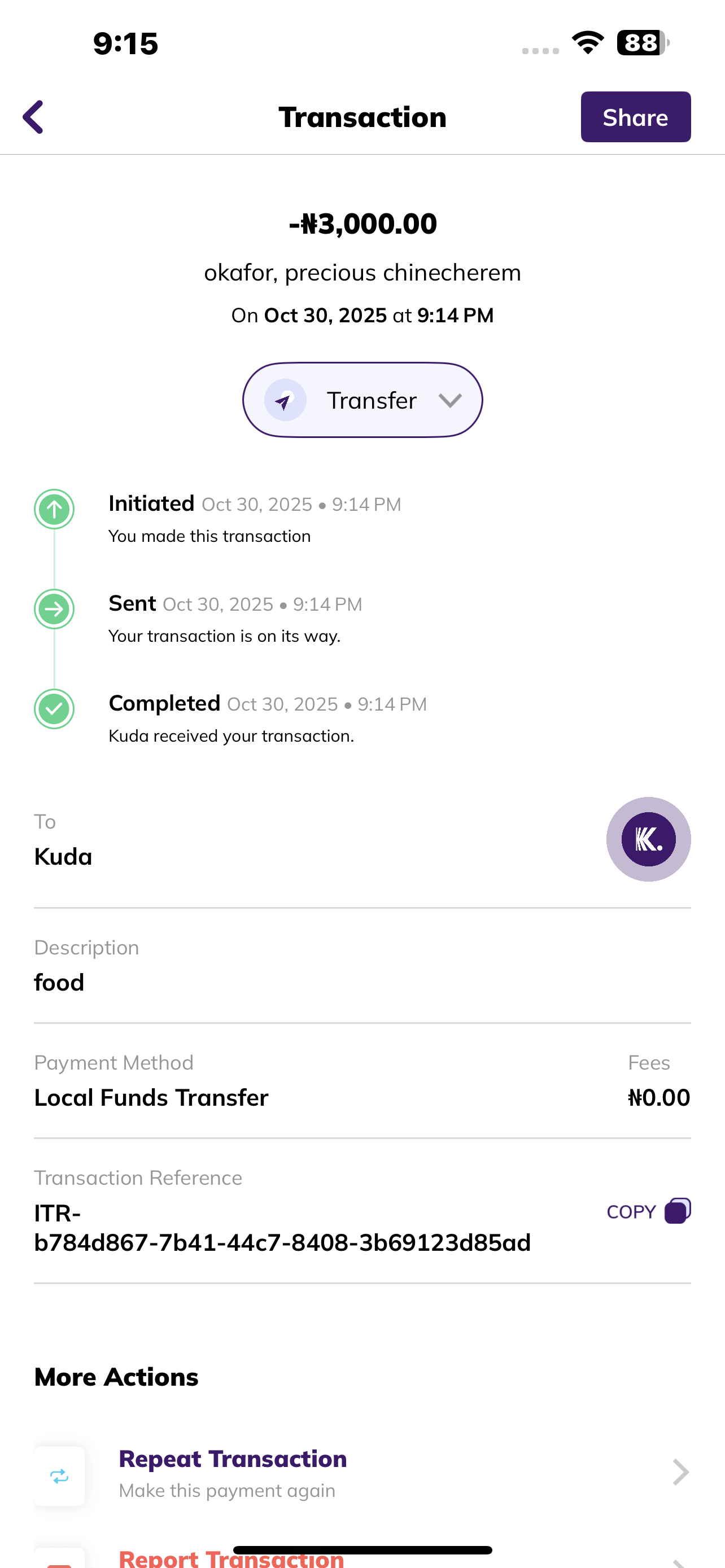Image resolution: width=725 pixels, height=1568 pixels.
Task: Tap the paper plane transfer icon
Action: click(x=285, y=401)
